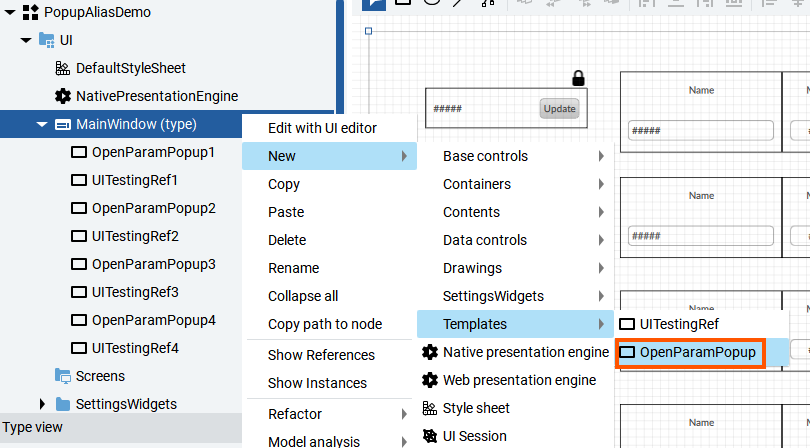Open the Data controls submenu arrow
This screenshot has width=810, height=448.
(x=601, y=240)
